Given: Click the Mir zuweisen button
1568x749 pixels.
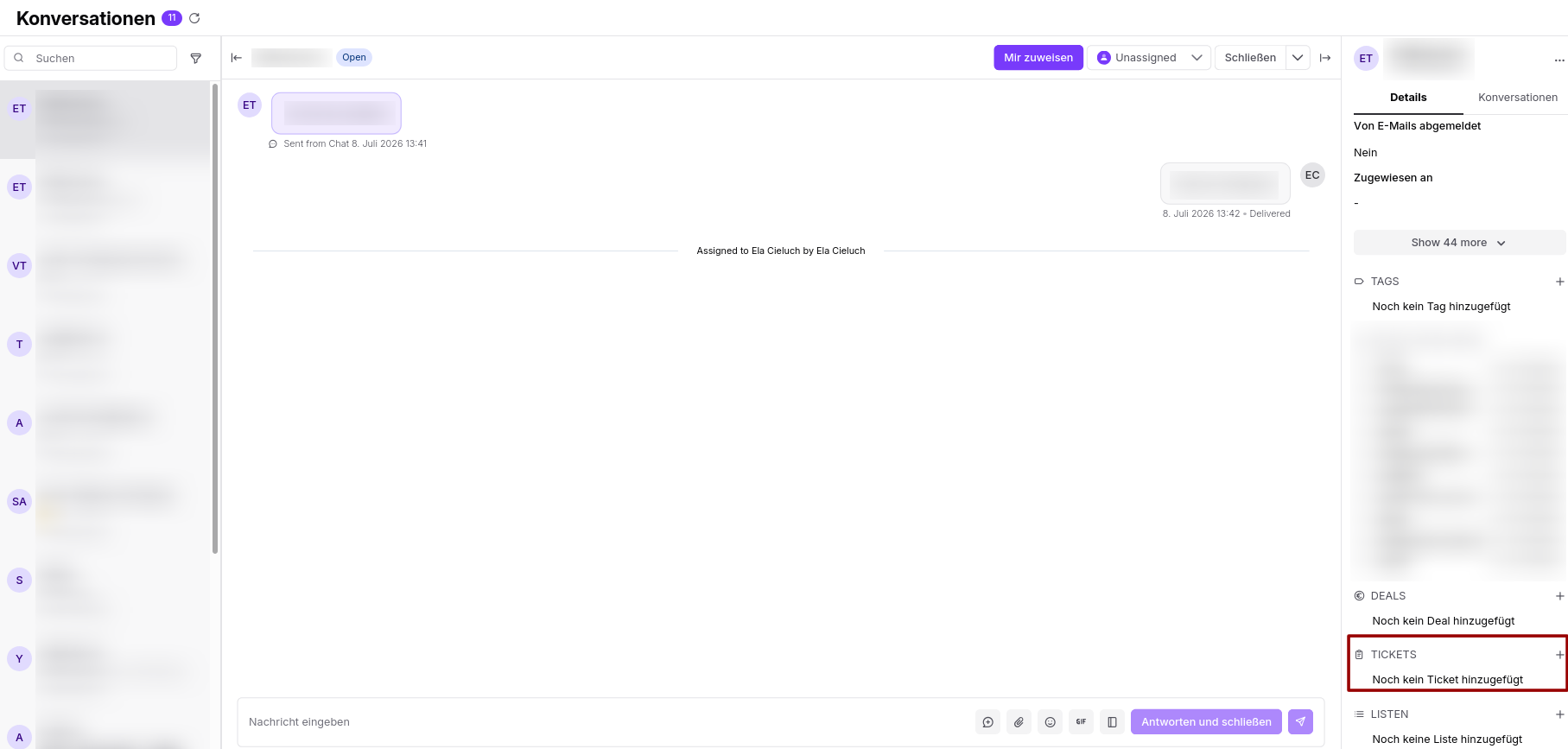Looking at the screenshot, I should (x=1038, y=58).
